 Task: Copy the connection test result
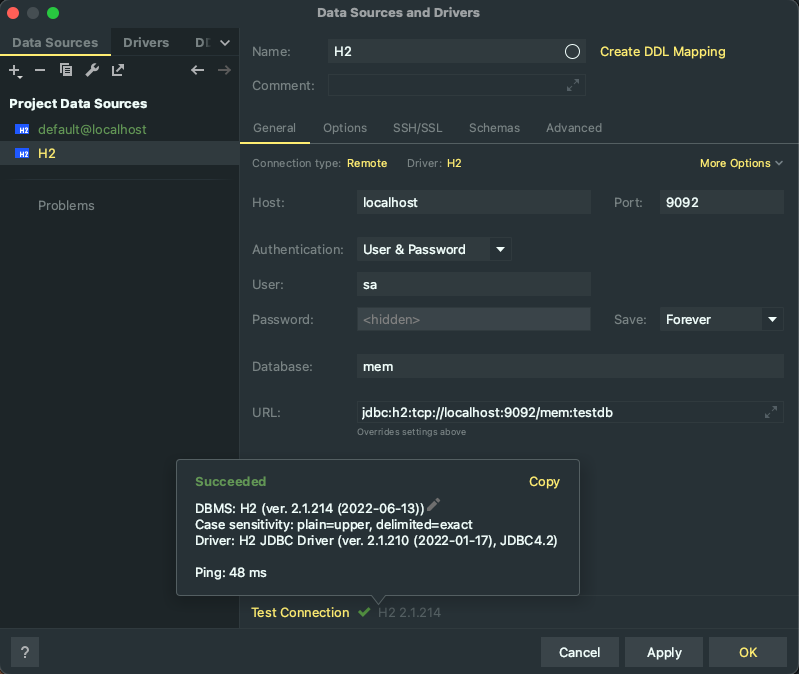(x=544, y=481)
